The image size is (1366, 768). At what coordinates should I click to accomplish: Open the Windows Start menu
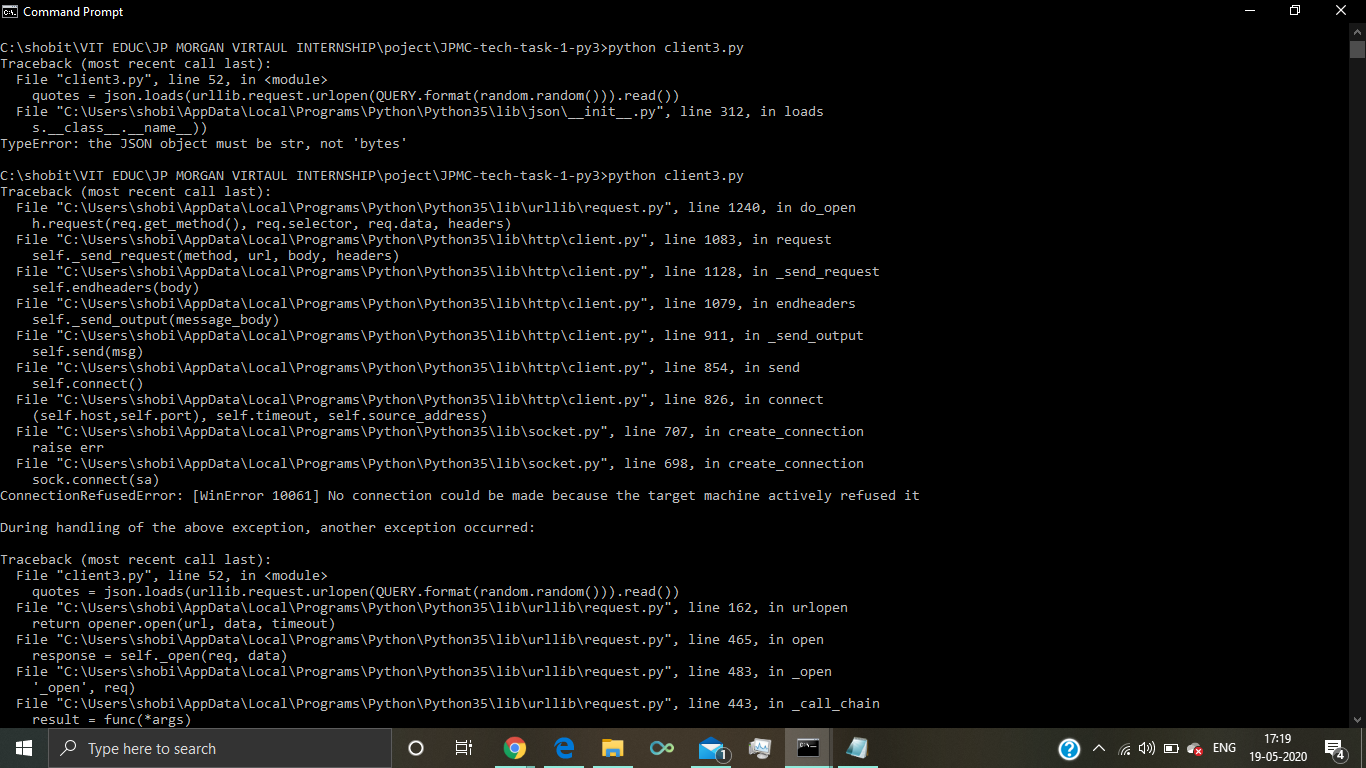click(24, 748)
